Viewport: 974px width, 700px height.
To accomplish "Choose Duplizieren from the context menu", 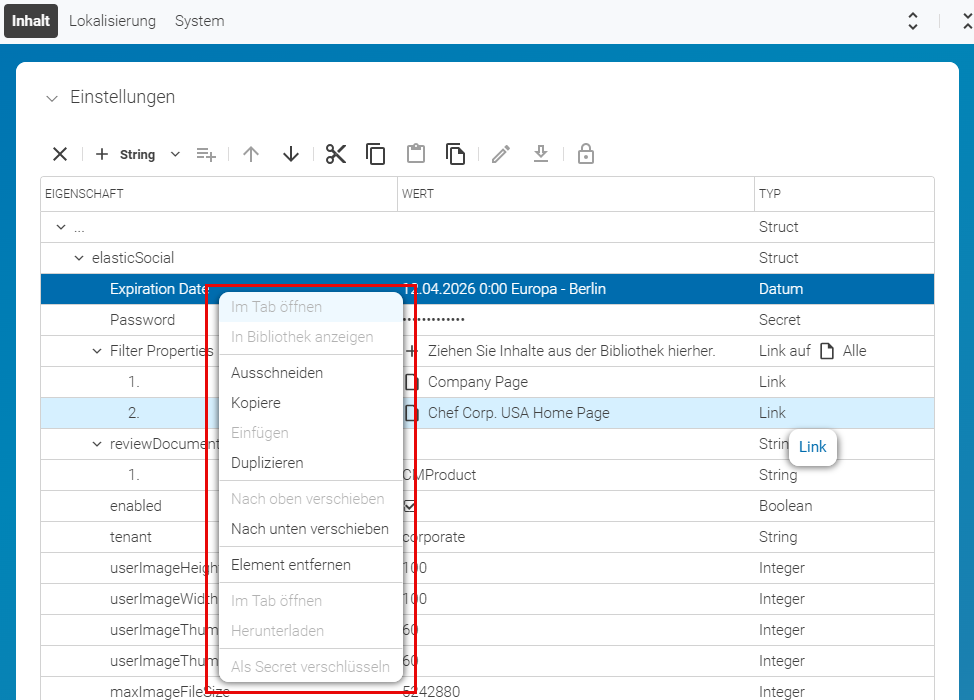I will [x=267, y=463].
